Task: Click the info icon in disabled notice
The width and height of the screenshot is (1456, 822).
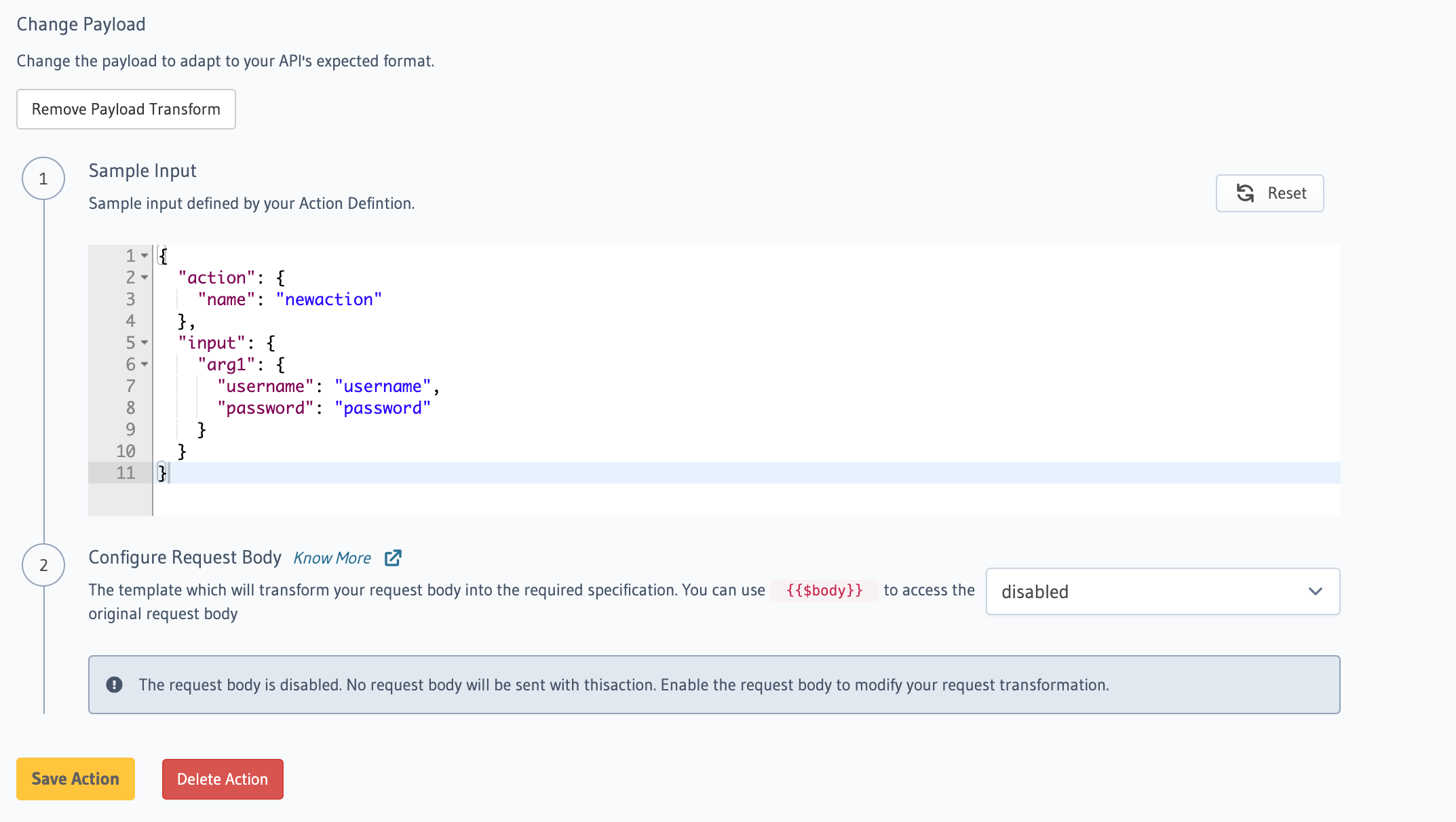Action: 114,685
